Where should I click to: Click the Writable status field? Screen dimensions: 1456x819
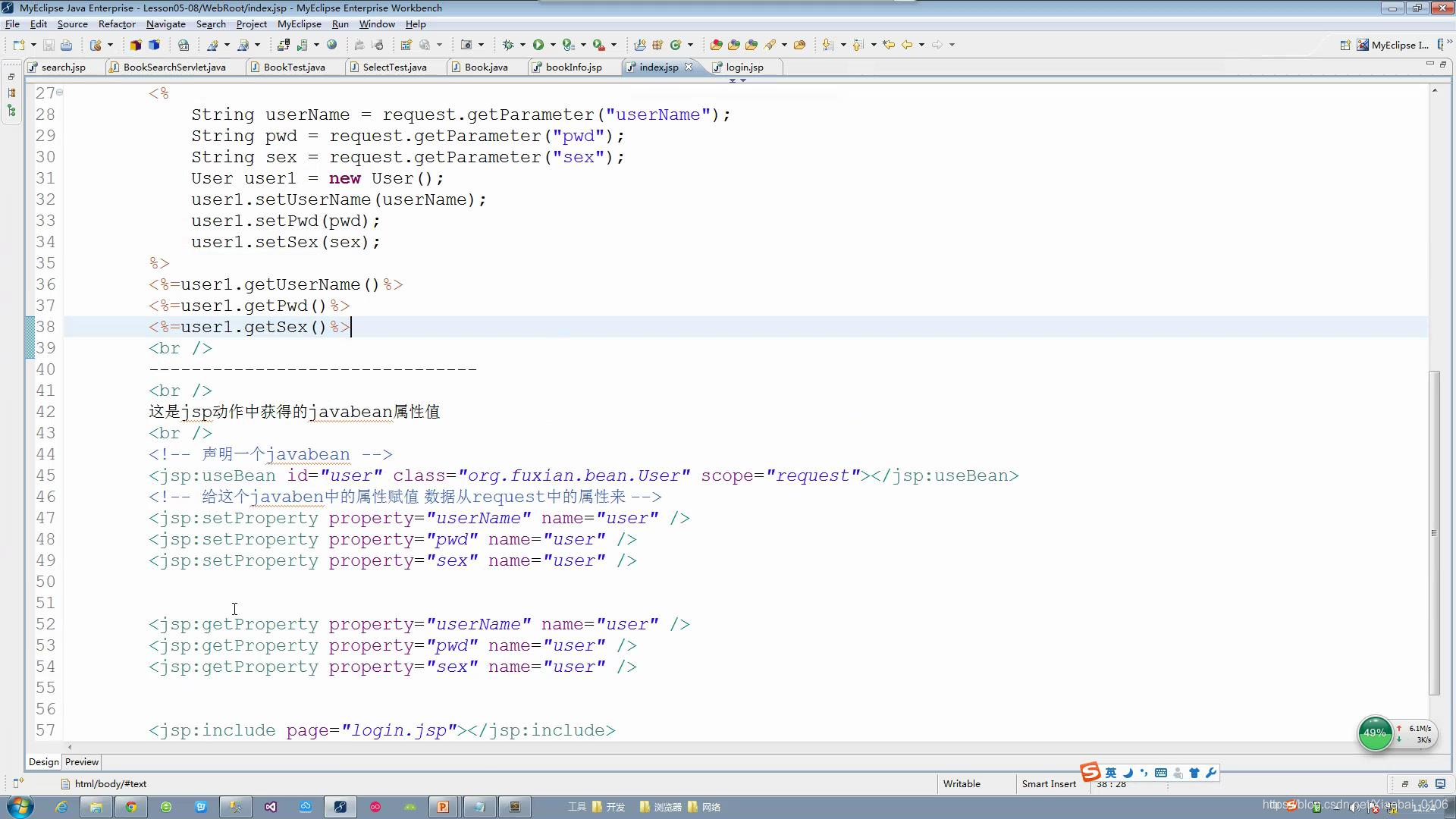[962, 784]
